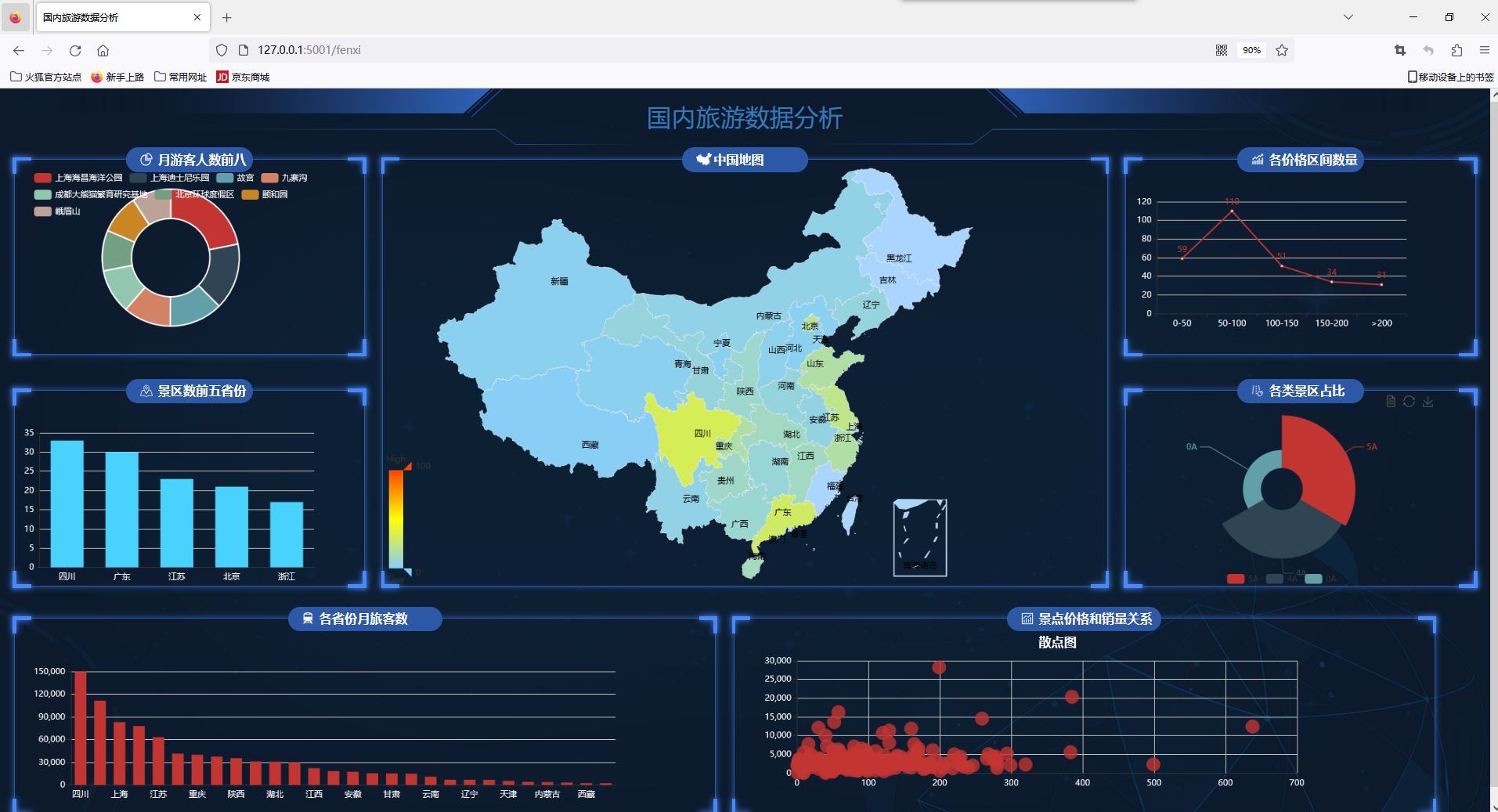The image size is (1498, 812).
Task: Open the 火狐官方站点 bookmark folder
Action: click(46, 77)
